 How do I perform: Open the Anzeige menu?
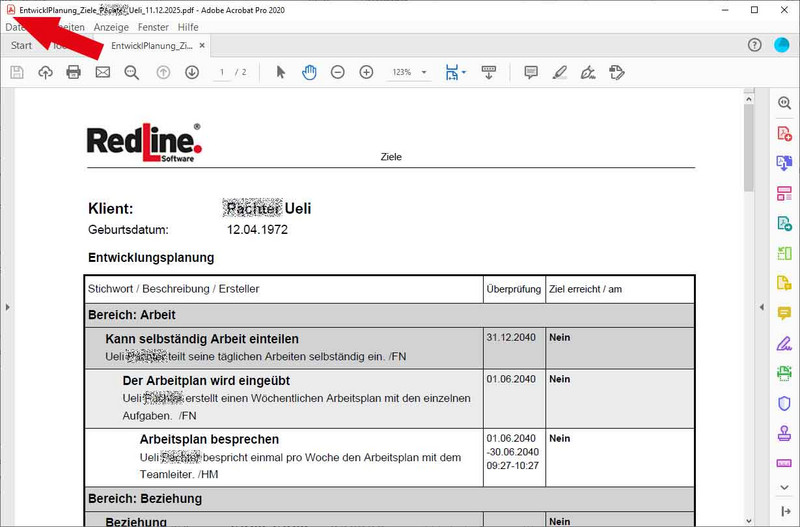[x=111, y=27]
